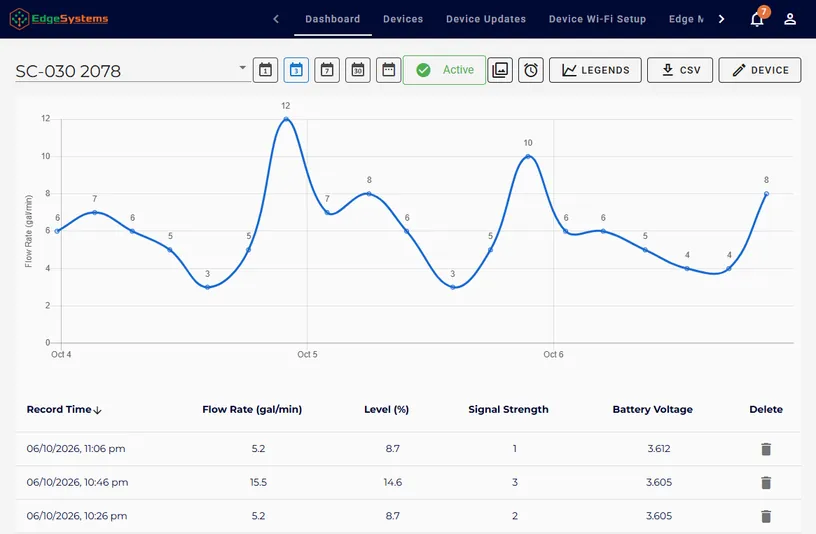Click the data point labeled 10
Image resolution: width=816 pixels, height=534 pixels.
click(528, 156)
